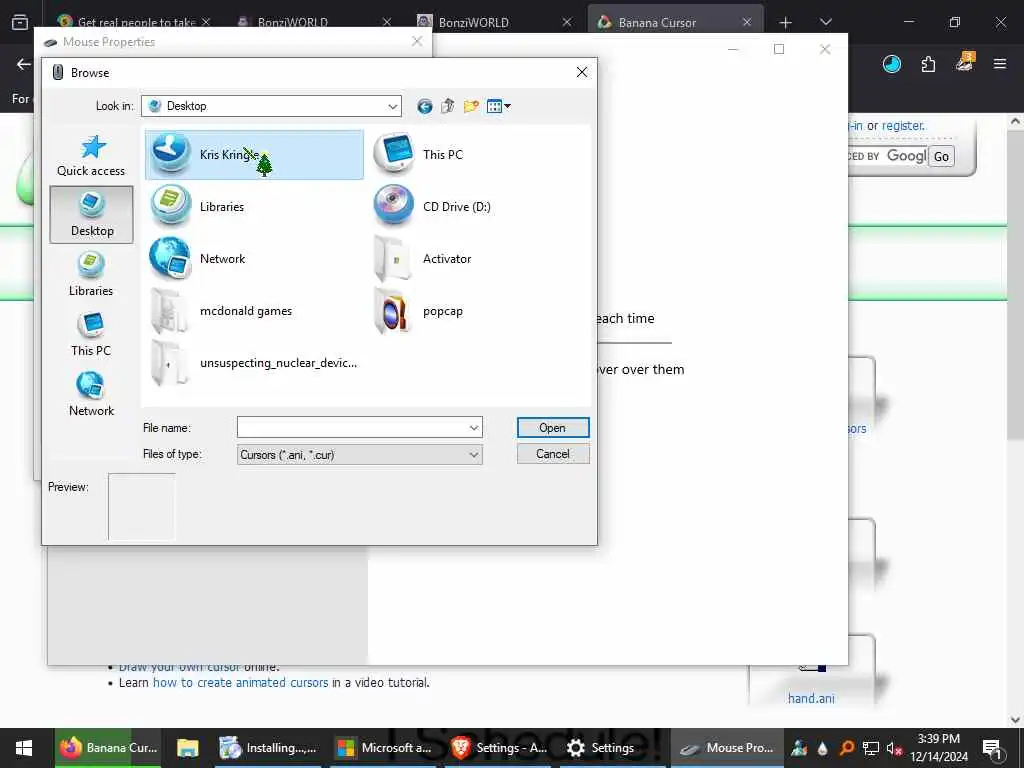Viewport: 1024px width, 768px height.
Task: Switch to Firefox Banana Cur... taskbar item
Action: pyautogui.click(x=108, y=748)
